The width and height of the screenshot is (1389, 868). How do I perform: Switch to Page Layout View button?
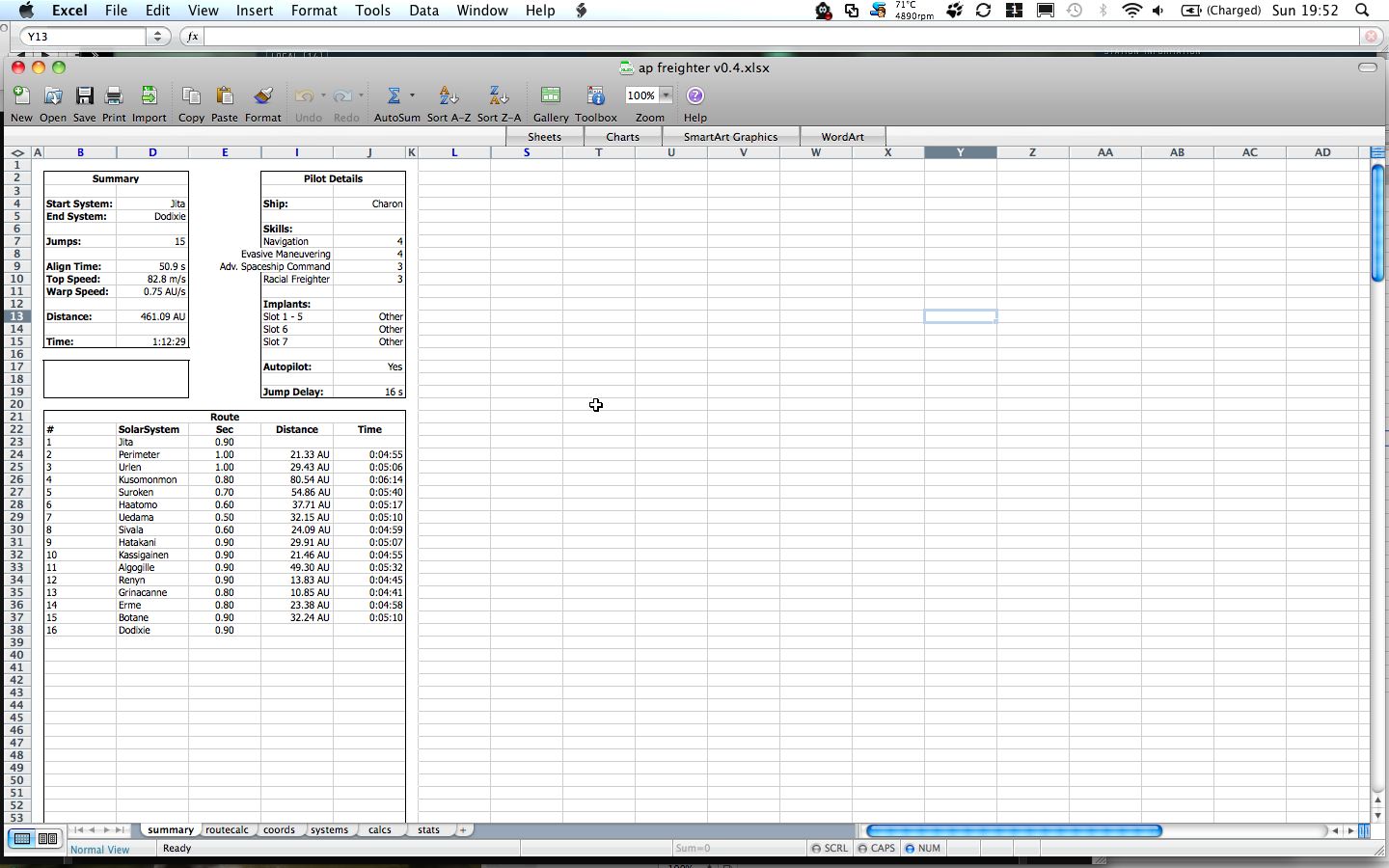[x=47, y=839]
